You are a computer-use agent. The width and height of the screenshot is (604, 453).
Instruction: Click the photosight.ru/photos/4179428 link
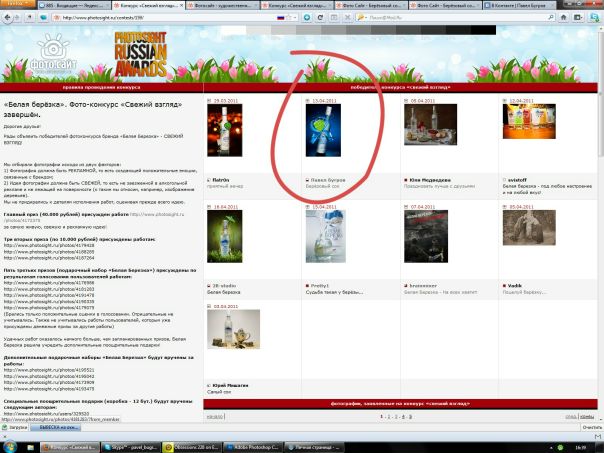click(49, 245)
